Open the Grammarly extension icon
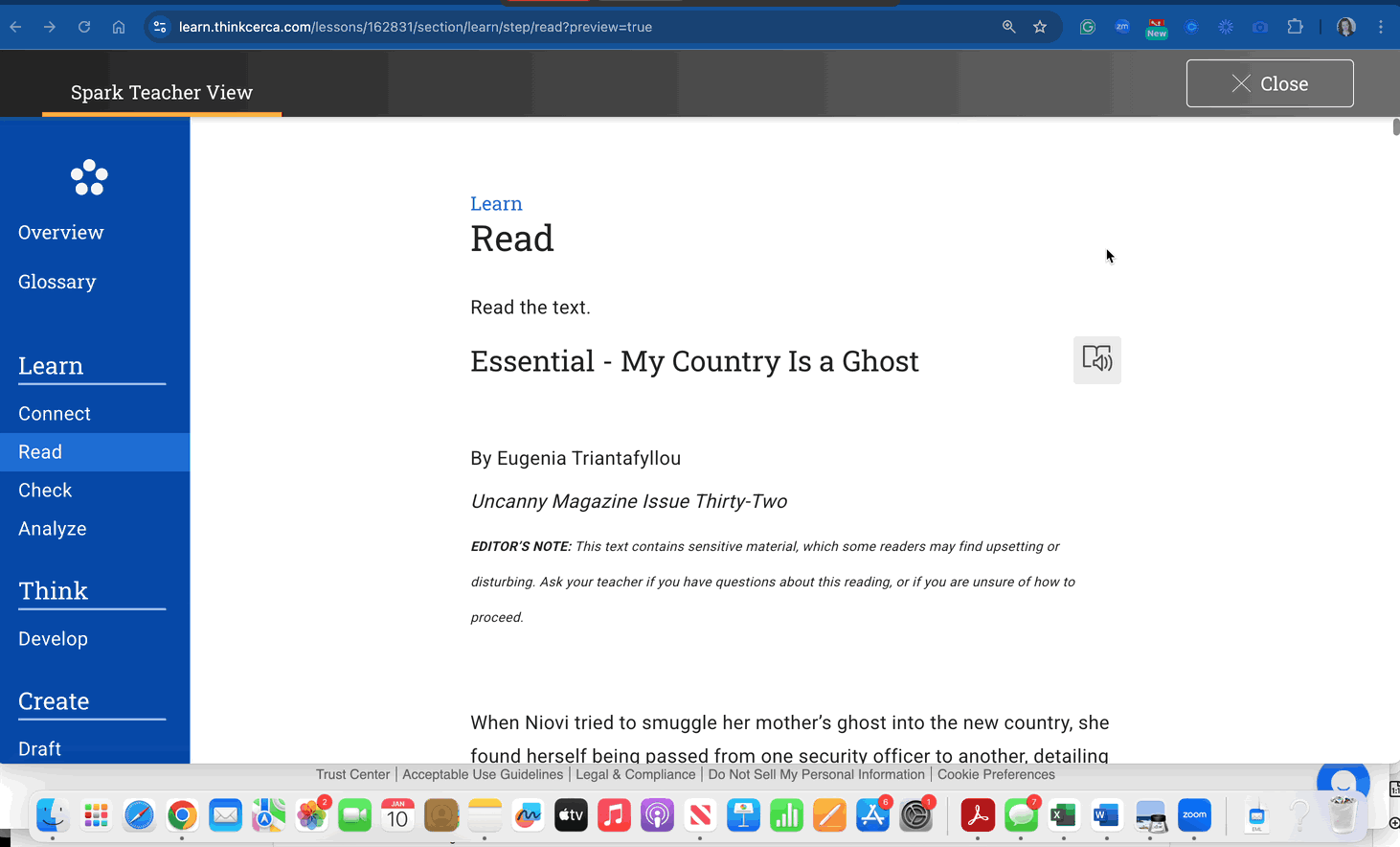Viewport: 1400px width, 847px height. coord(1087,27)
